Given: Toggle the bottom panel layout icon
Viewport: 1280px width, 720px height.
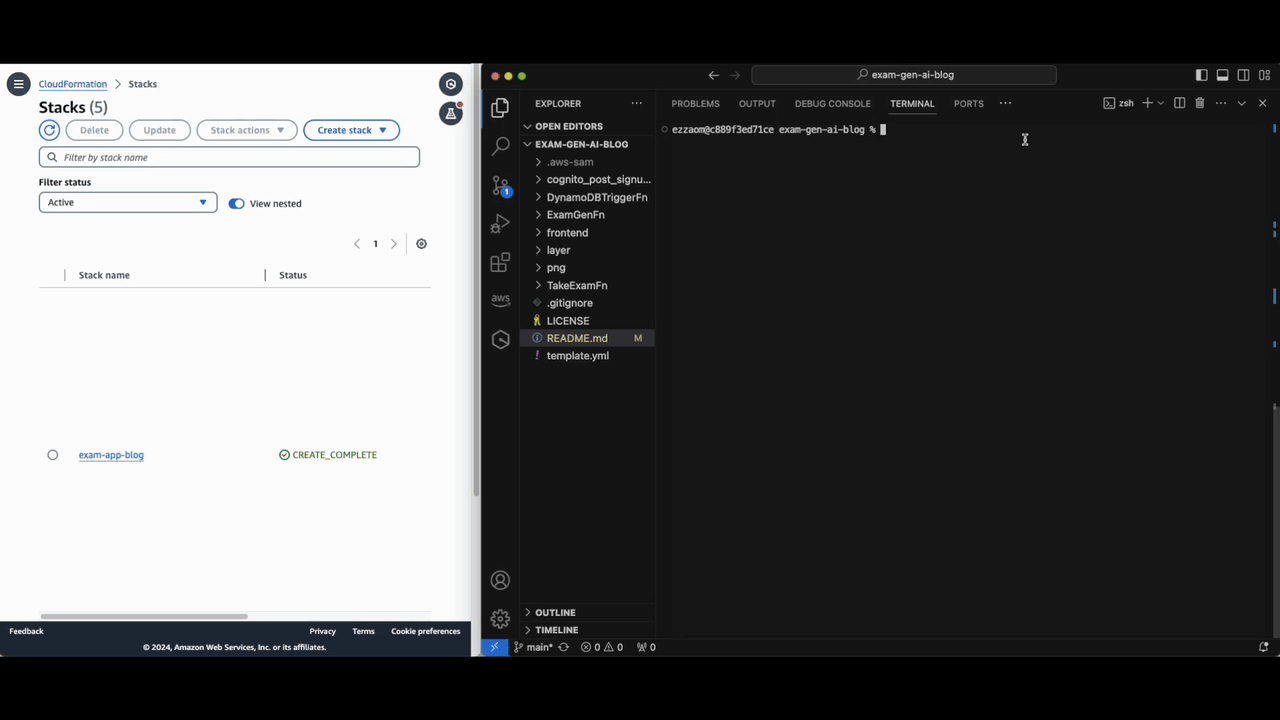Looking at the screenshot, I should coord(1222,75).
